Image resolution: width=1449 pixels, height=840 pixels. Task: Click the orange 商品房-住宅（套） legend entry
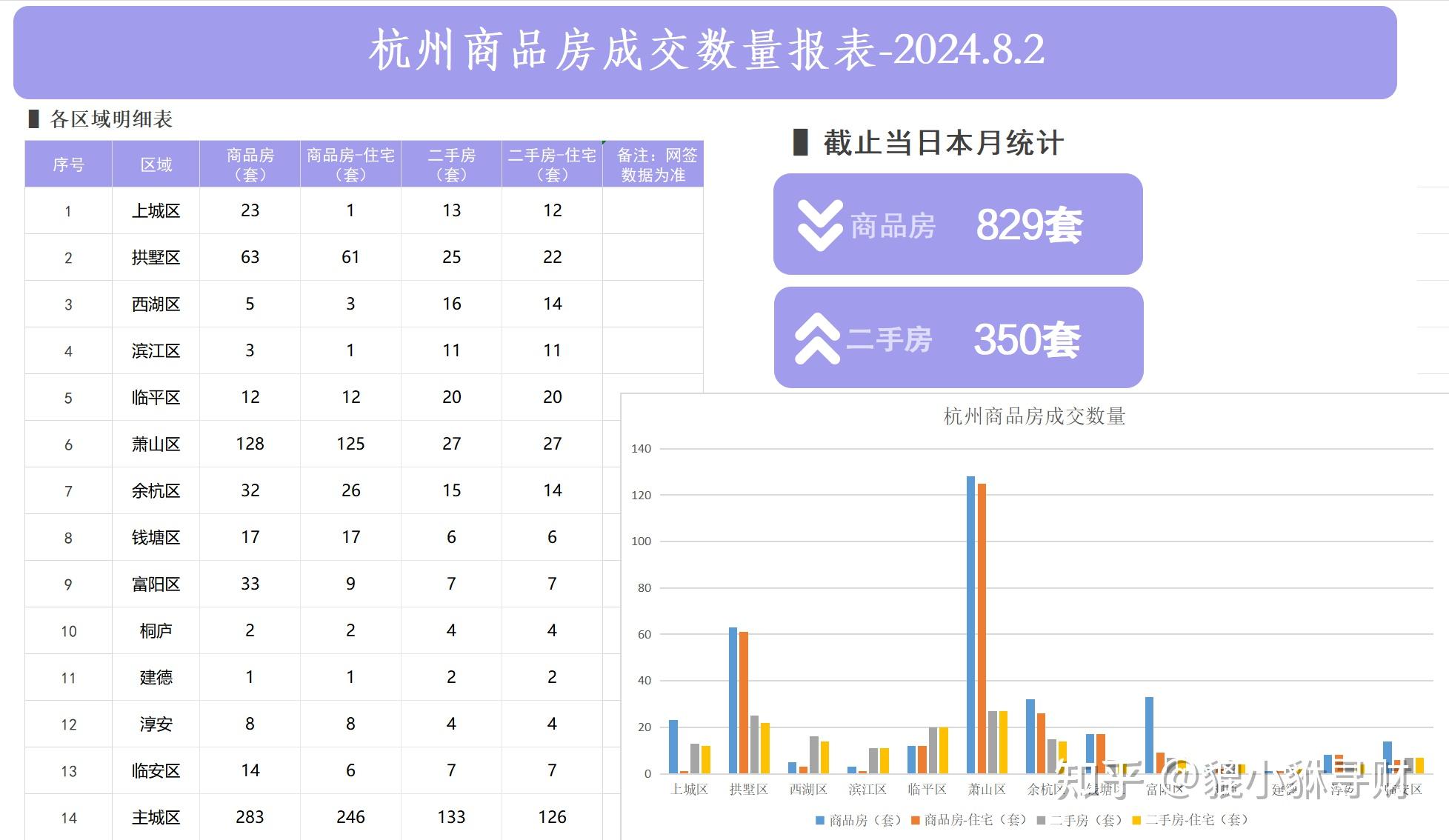[970, 820]
